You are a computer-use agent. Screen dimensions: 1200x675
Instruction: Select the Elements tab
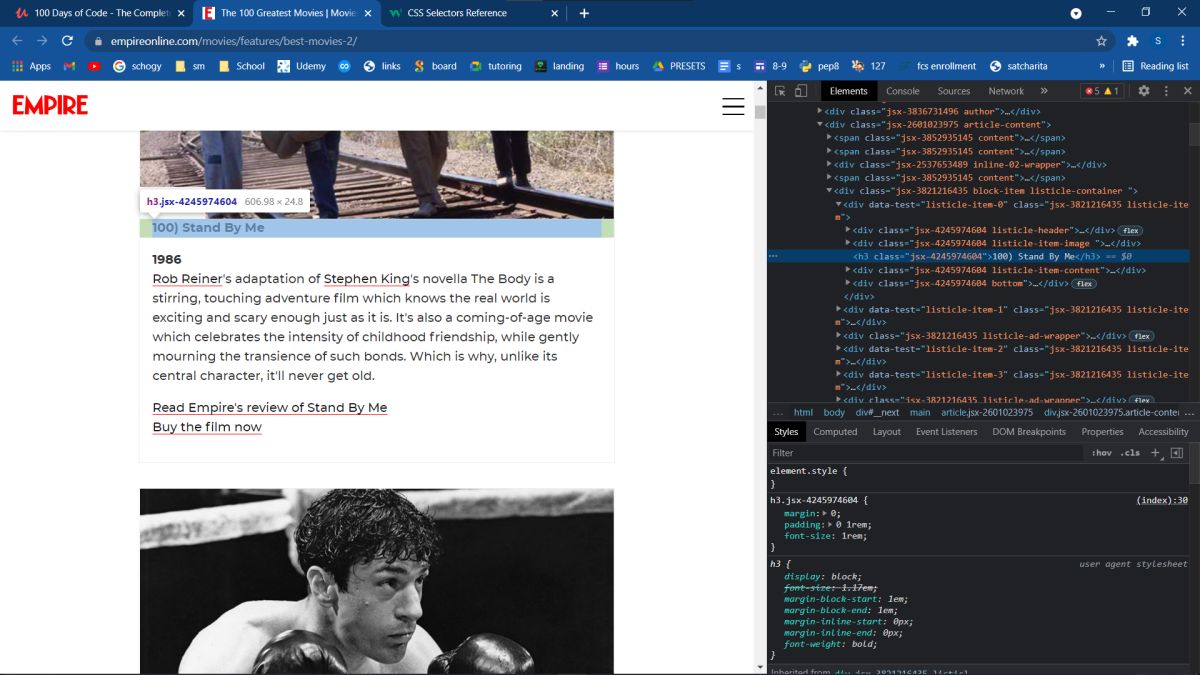point(849,91)
